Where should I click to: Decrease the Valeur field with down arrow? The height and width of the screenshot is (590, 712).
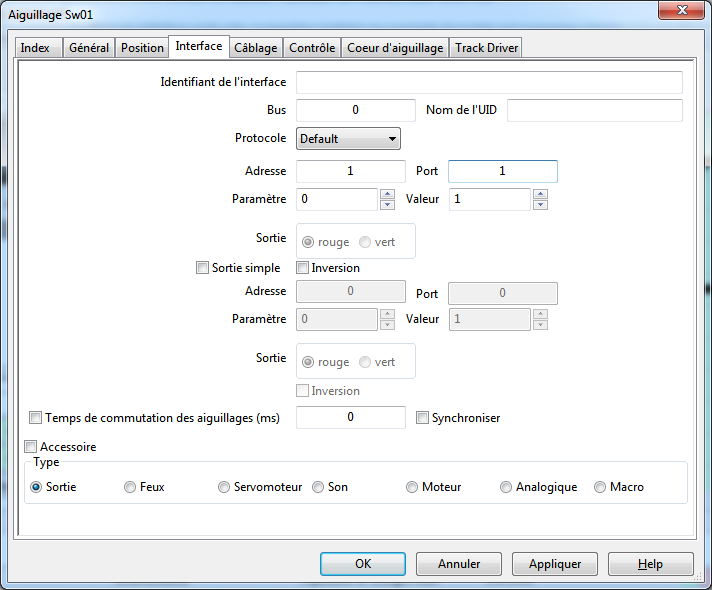point(540,205)
